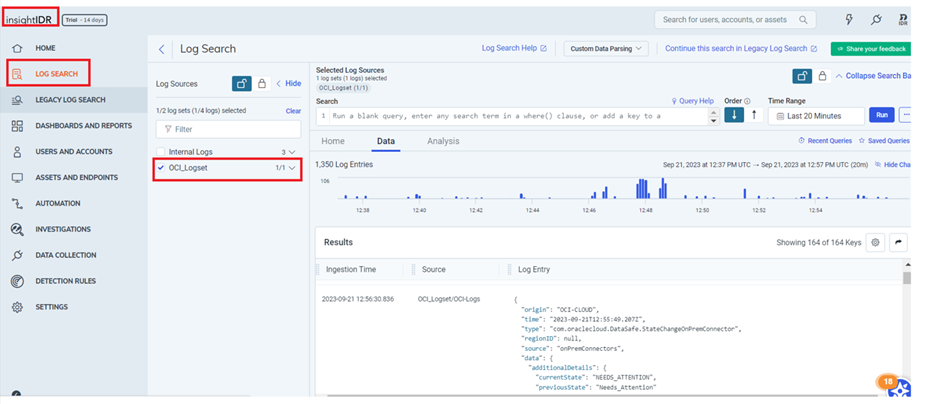Image resolution: width=925 pixels, height=404 pixels.
Task: Open the INVESTIGATIONS section
Action: point(63,229)
